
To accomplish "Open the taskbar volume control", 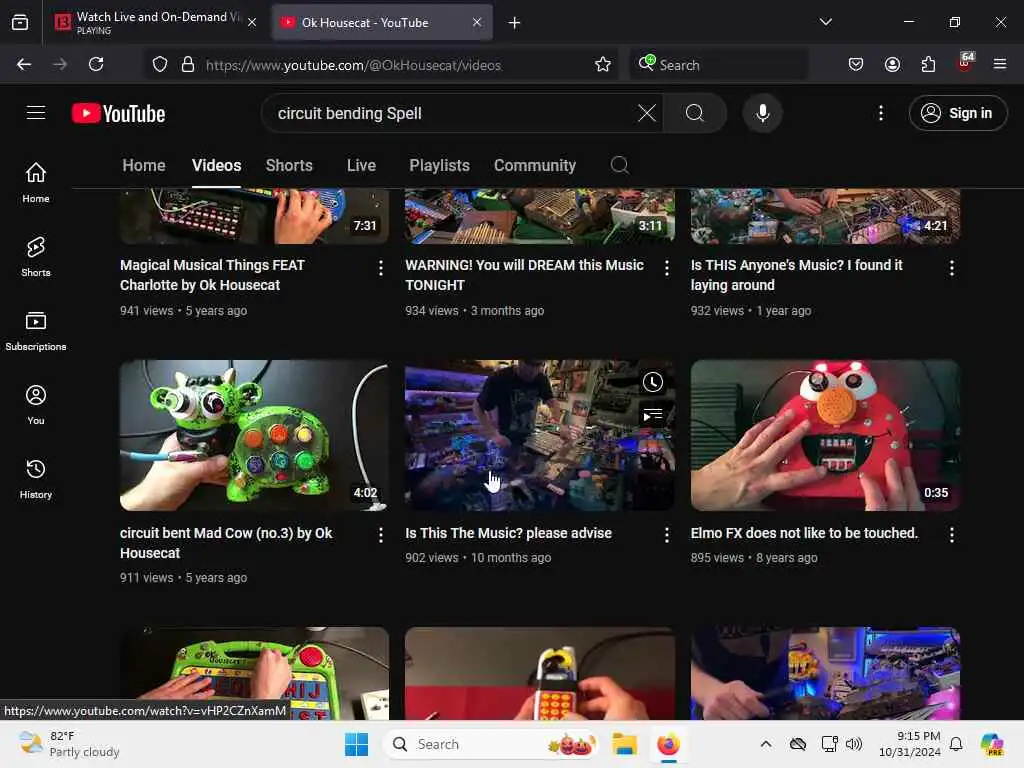I will coord(854,744).
